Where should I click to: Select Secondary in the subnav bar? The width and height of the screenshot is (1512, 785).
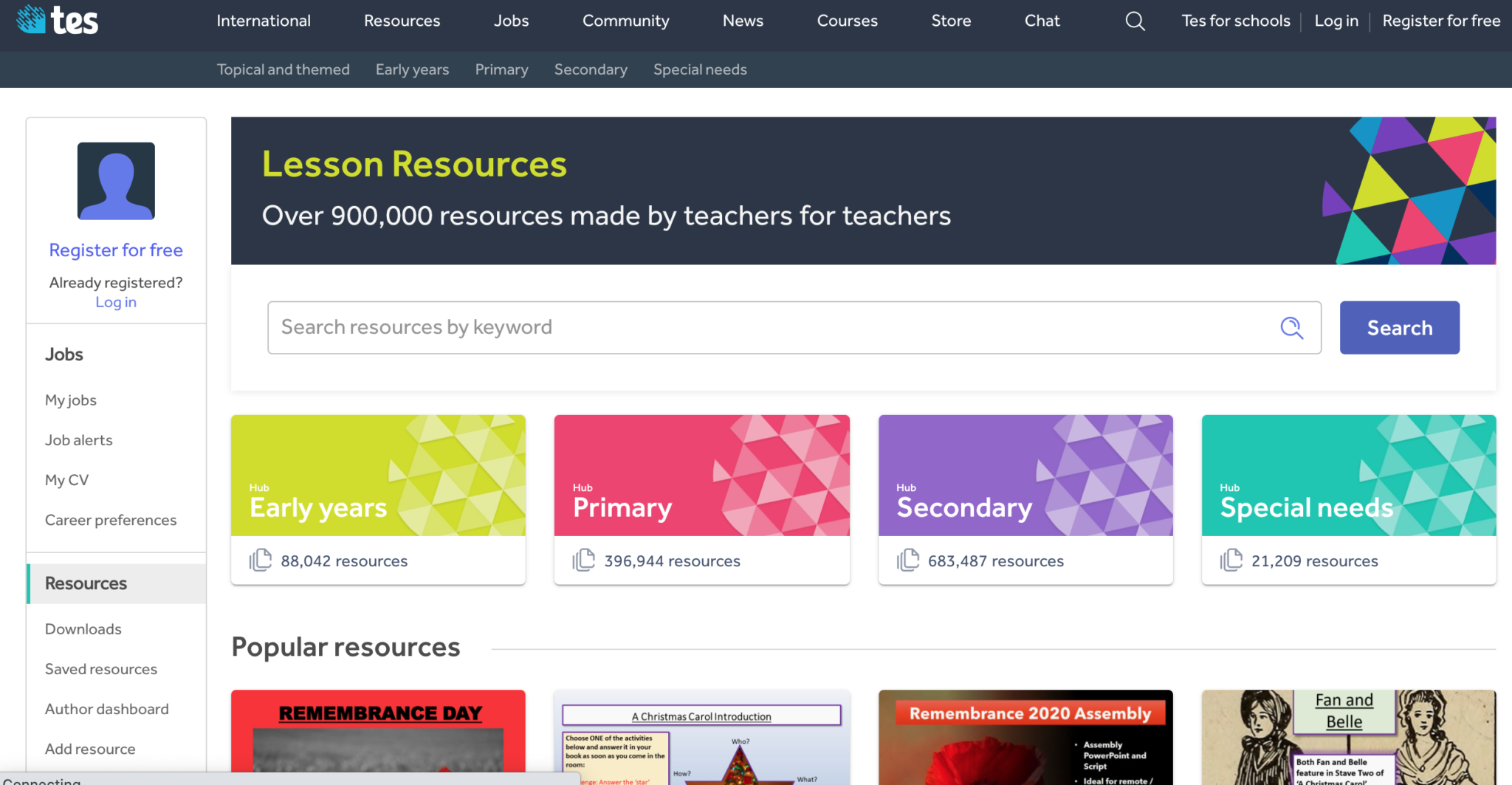pyautogui.click(x=591, y=69)
